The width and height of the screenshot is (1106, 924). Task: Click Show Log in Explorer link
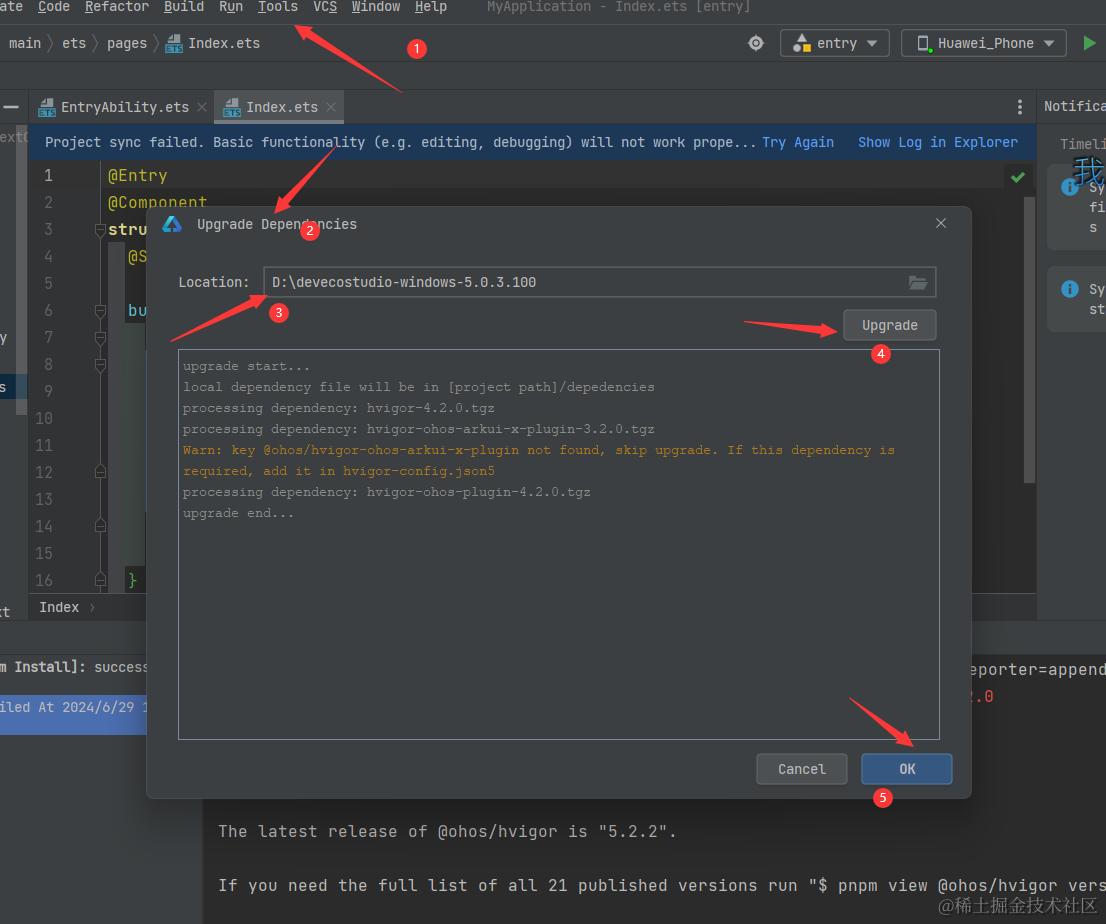937,142
